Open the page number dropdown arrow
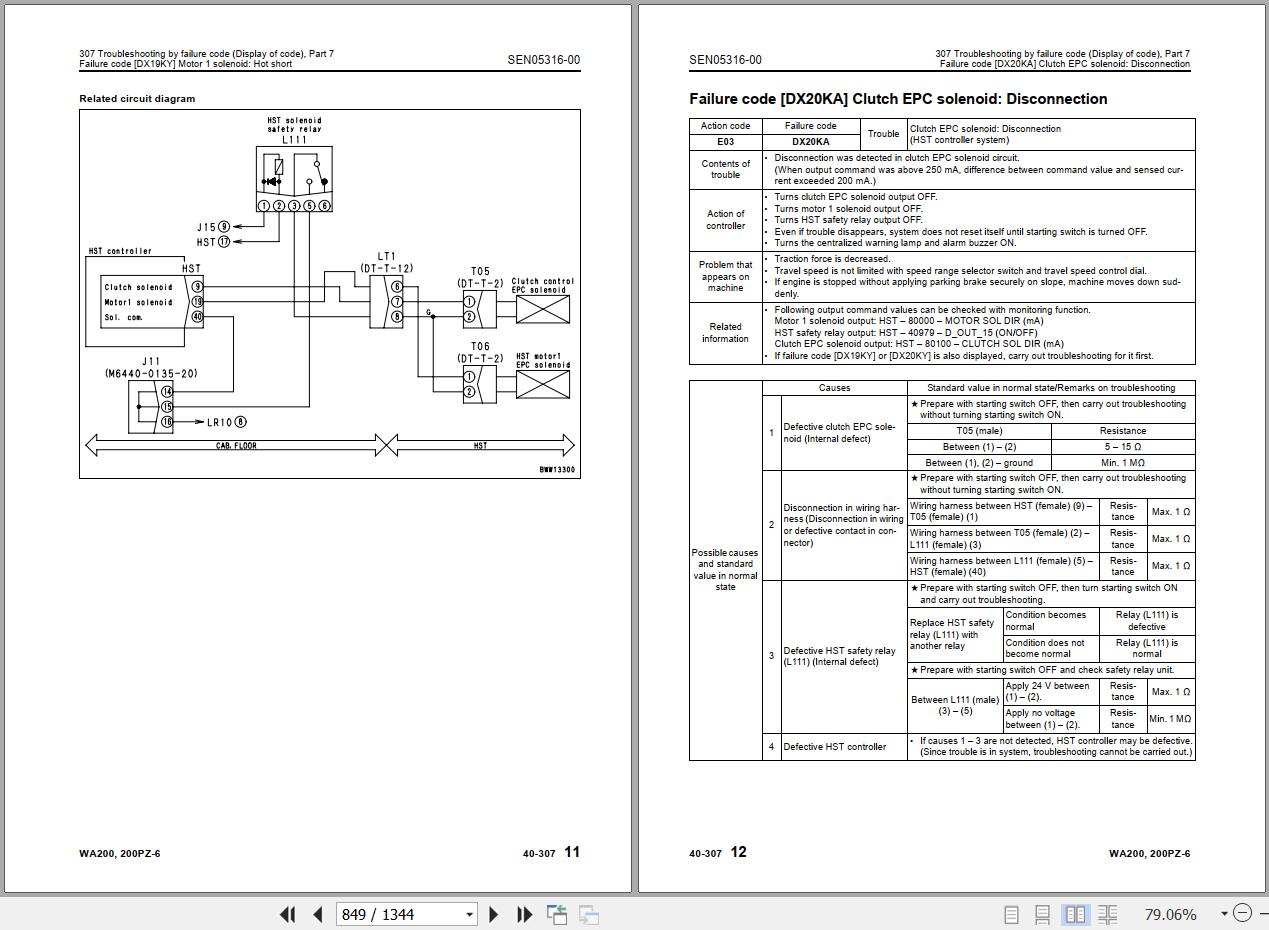The width and height of the screenshot is (1269, 930). pyautogui.click(x=469, y=914)
